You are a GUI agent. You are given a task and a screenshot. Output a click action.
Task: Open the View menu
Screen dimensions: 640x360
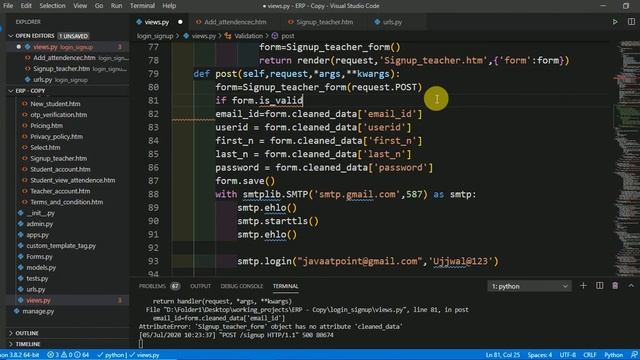[x=80, y=6]
